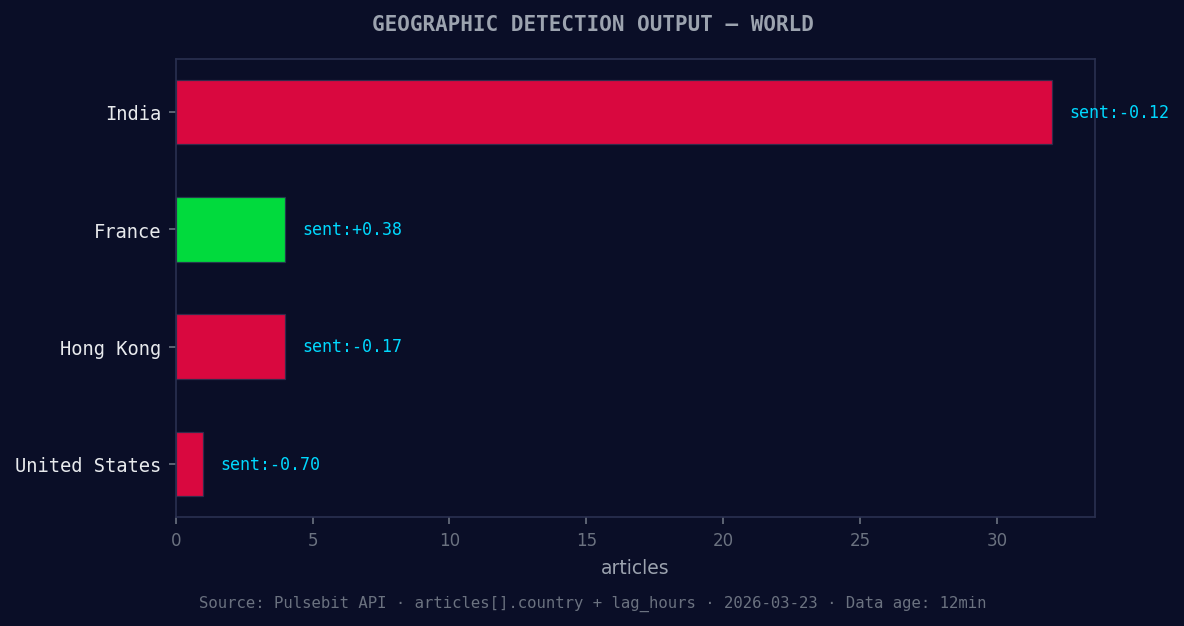Select the '0' tick mark on the x-axis
1184x626 pixels.
[x=176, y=539]
